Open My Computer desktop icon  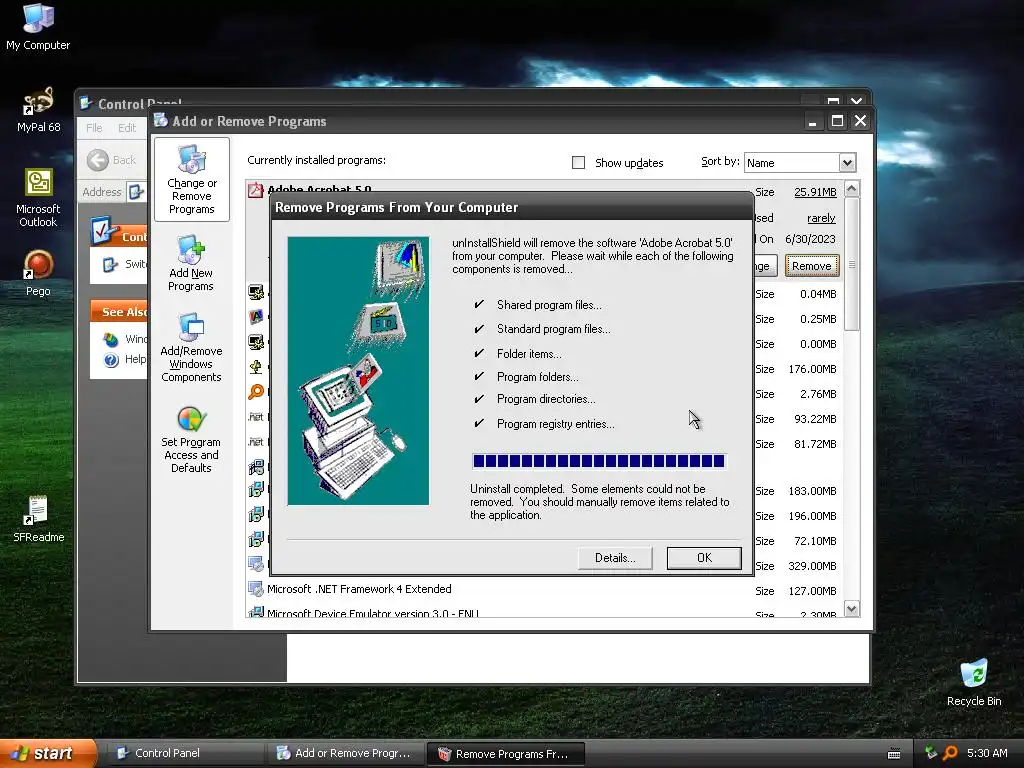38,27
